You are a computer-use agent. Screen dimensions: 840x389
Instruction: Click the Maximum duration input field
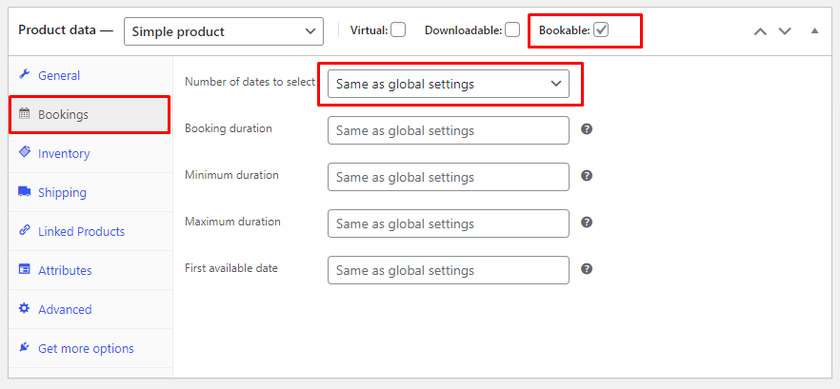pos(448,223)
